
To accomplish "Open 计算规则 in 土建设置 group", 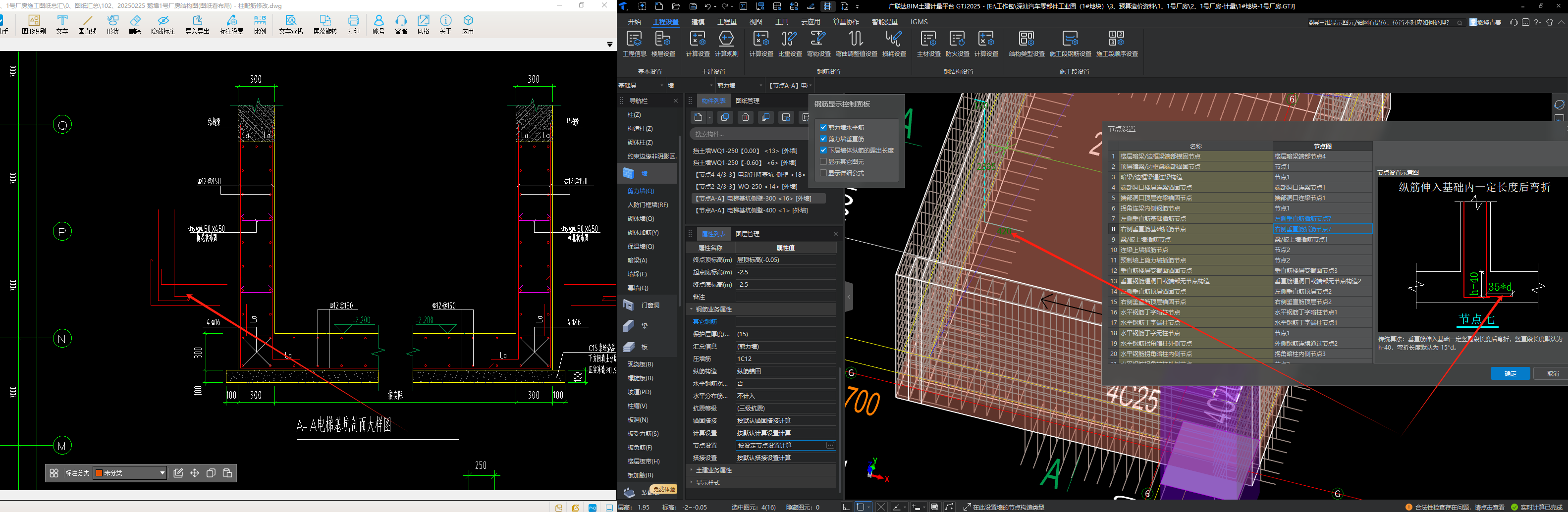I will 726,44.
